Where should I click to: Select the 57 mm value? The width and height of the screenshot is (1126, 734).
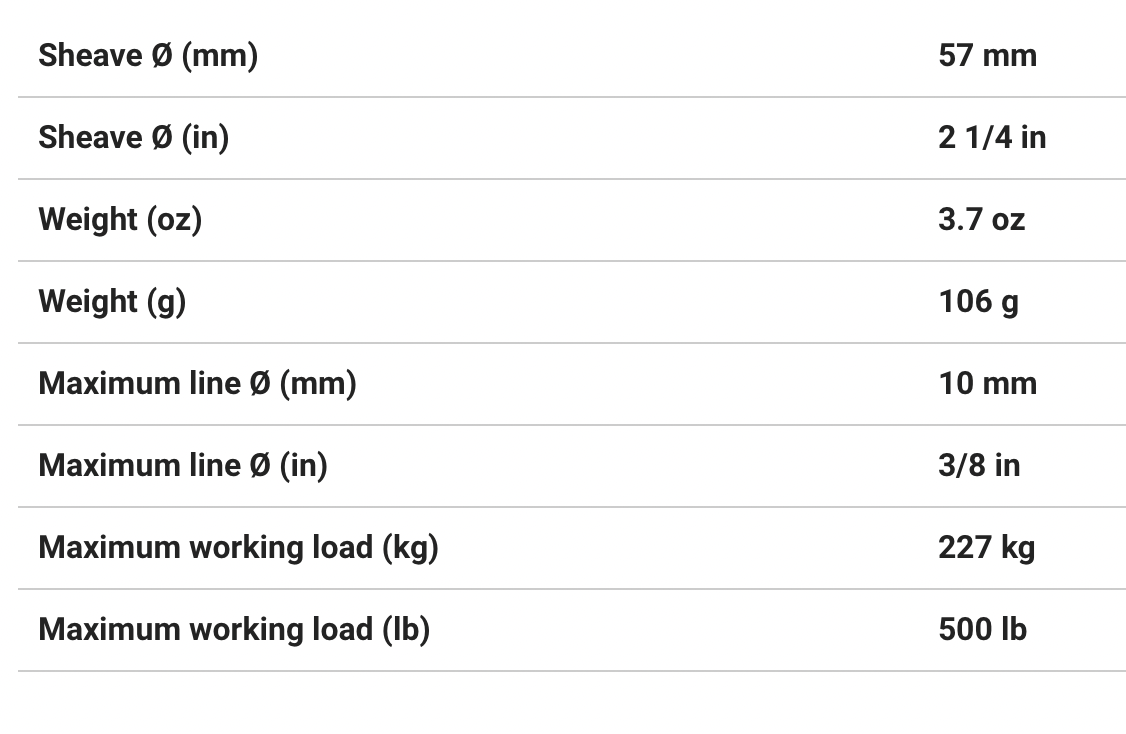coord(987,55)
